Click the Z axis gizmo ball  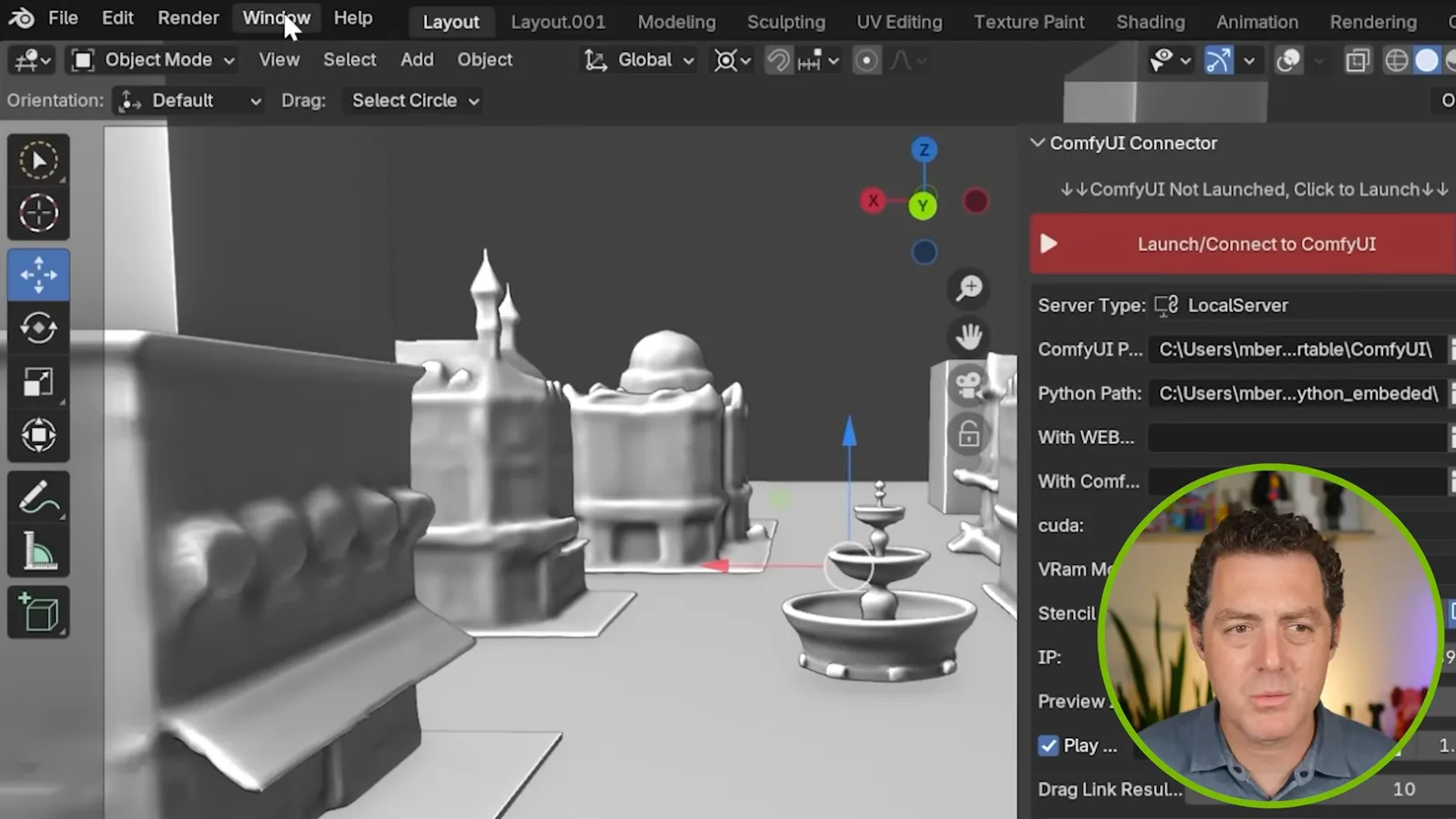point(924,150)
